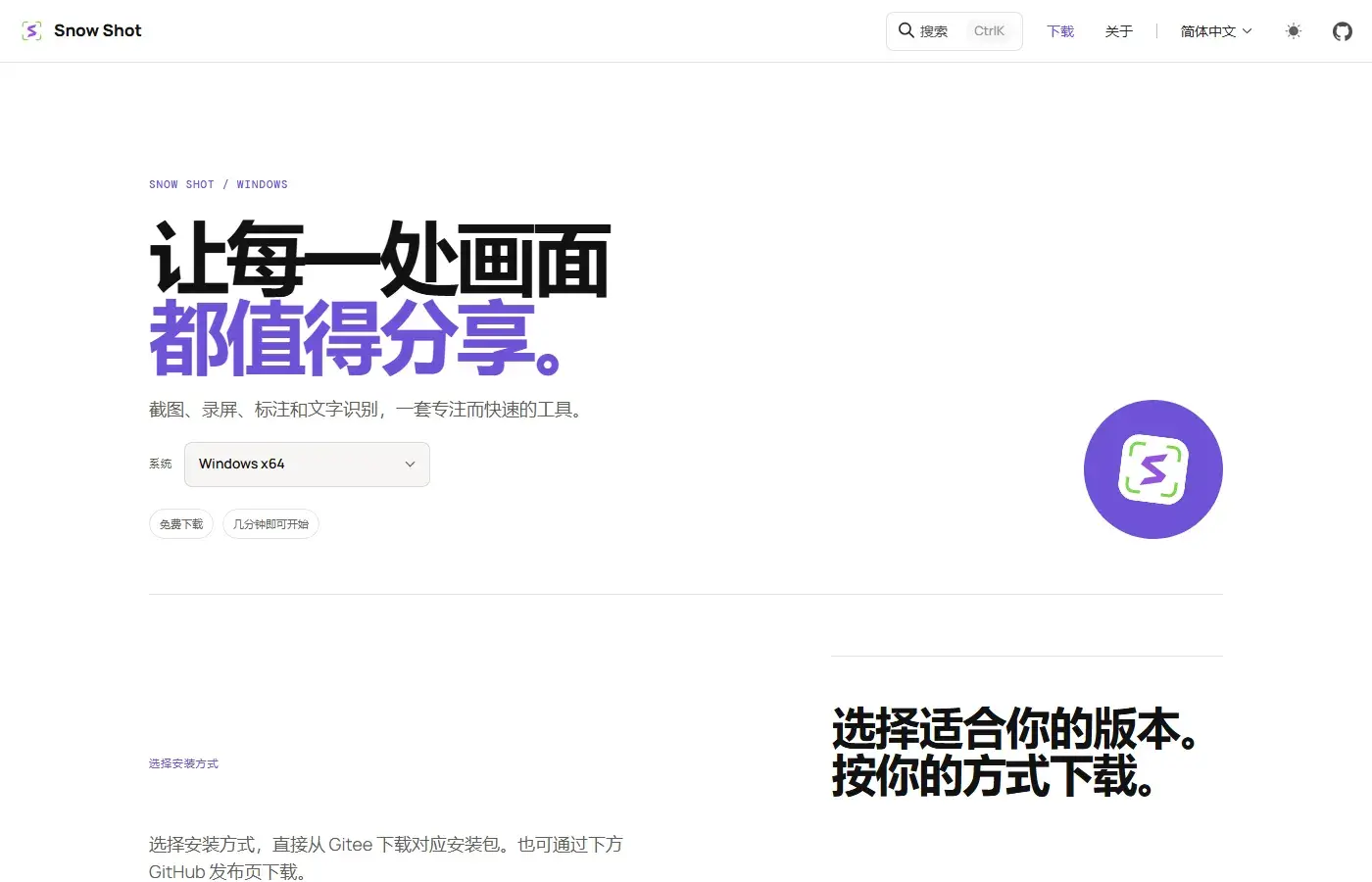Image resolution: width=1372 pixels, height=882 pixels.
Task: Click the CtrlK shortcut hint
Action: [x=989, y=31]
